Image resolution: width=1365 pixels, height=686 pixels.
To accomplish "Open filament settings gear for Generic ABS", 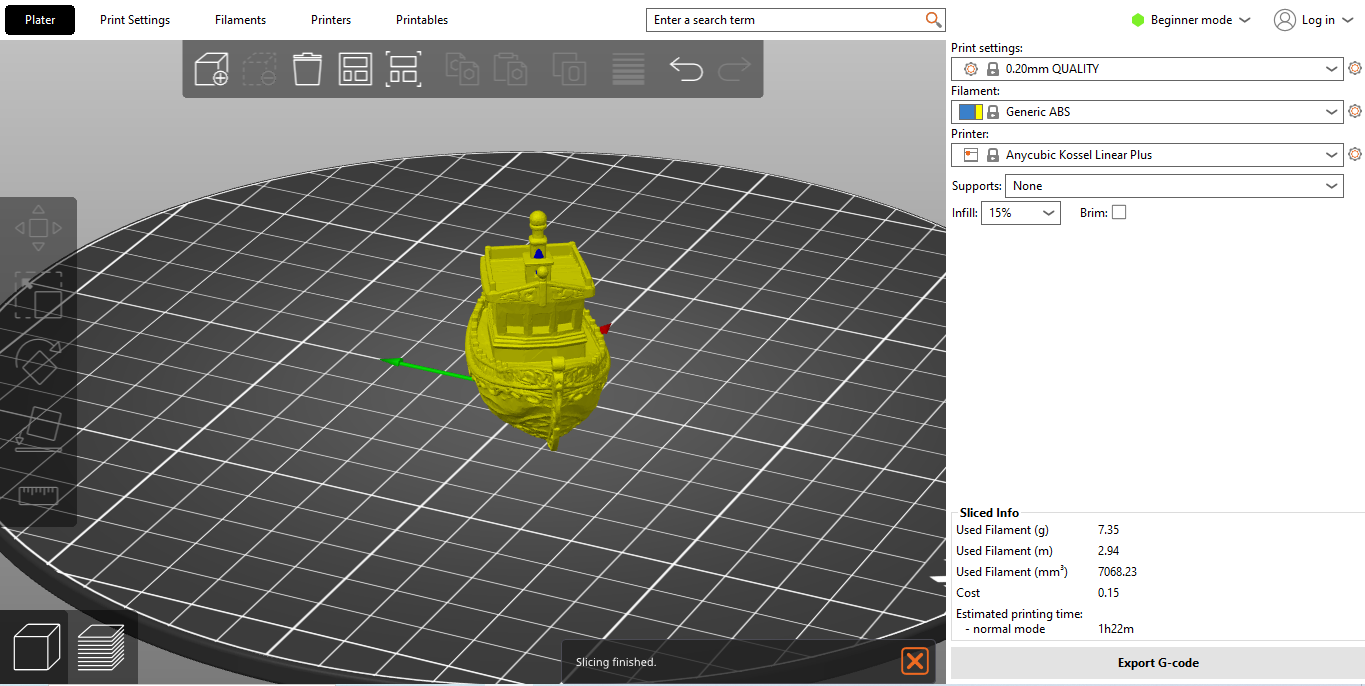I will tap(1355, 112).
